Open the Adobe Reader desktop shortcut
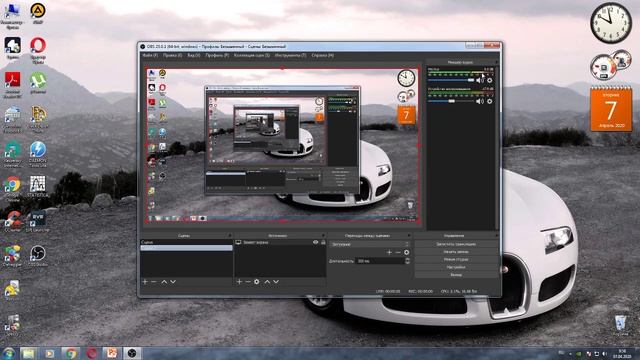640x360 pixels. [x=12, y=84]
